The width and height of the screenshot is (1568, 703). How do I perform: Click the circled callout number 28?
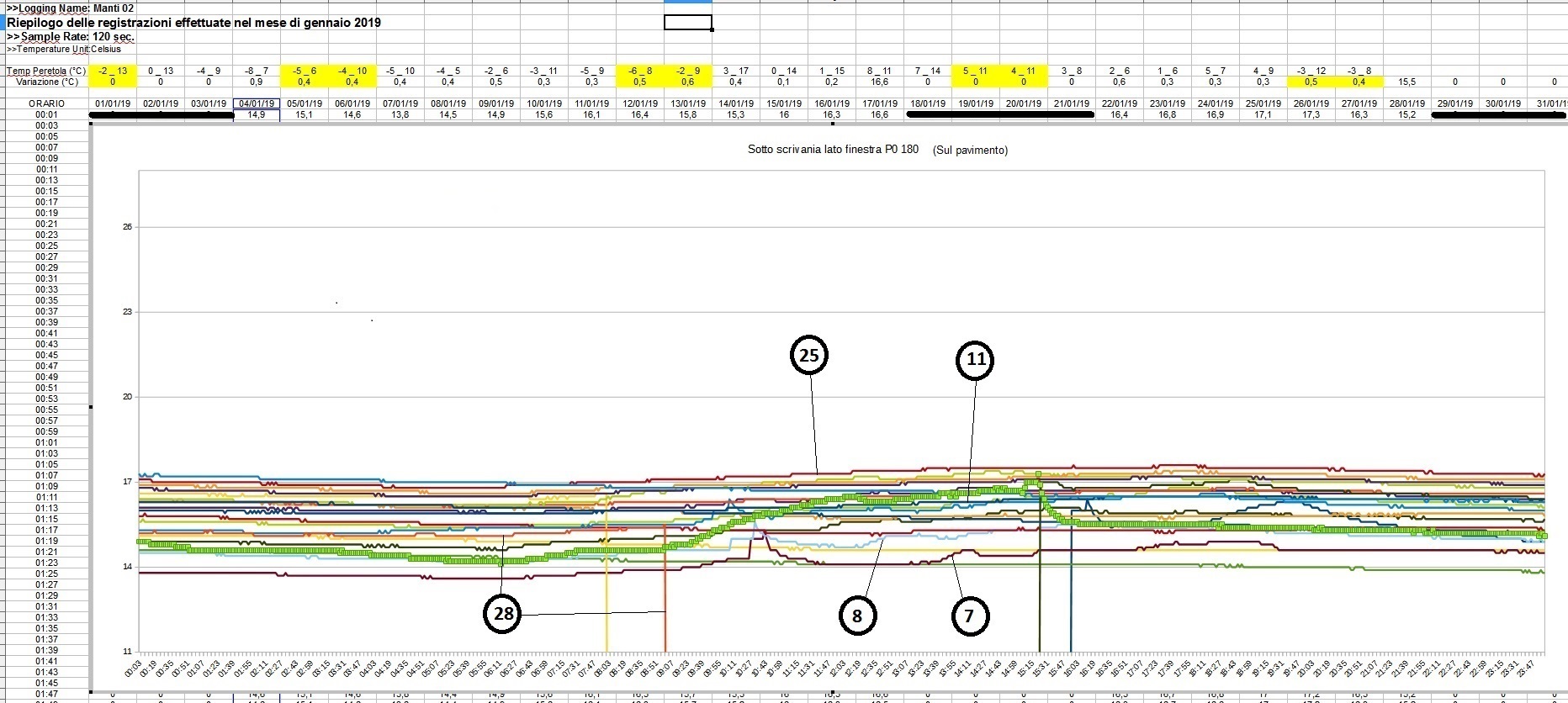503,614
